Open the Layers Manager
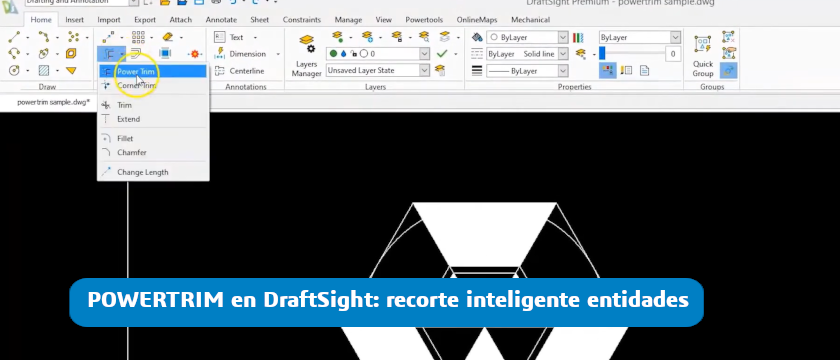The height and width of the screenshot is (360, 840). 307,55
